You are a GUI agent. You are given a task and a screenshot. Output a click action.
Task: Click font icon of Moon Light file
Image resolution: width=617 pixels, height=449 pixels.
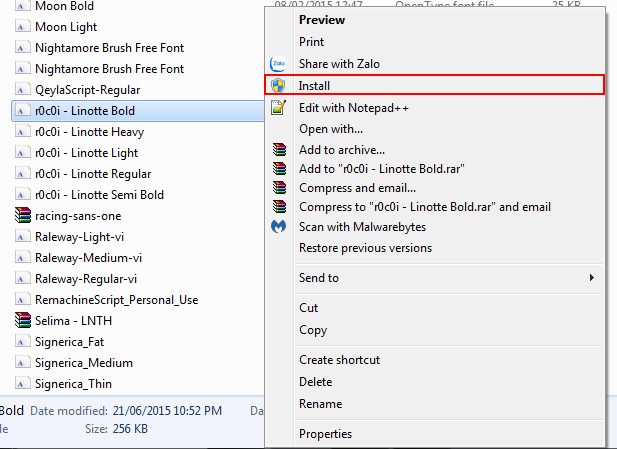23,27
